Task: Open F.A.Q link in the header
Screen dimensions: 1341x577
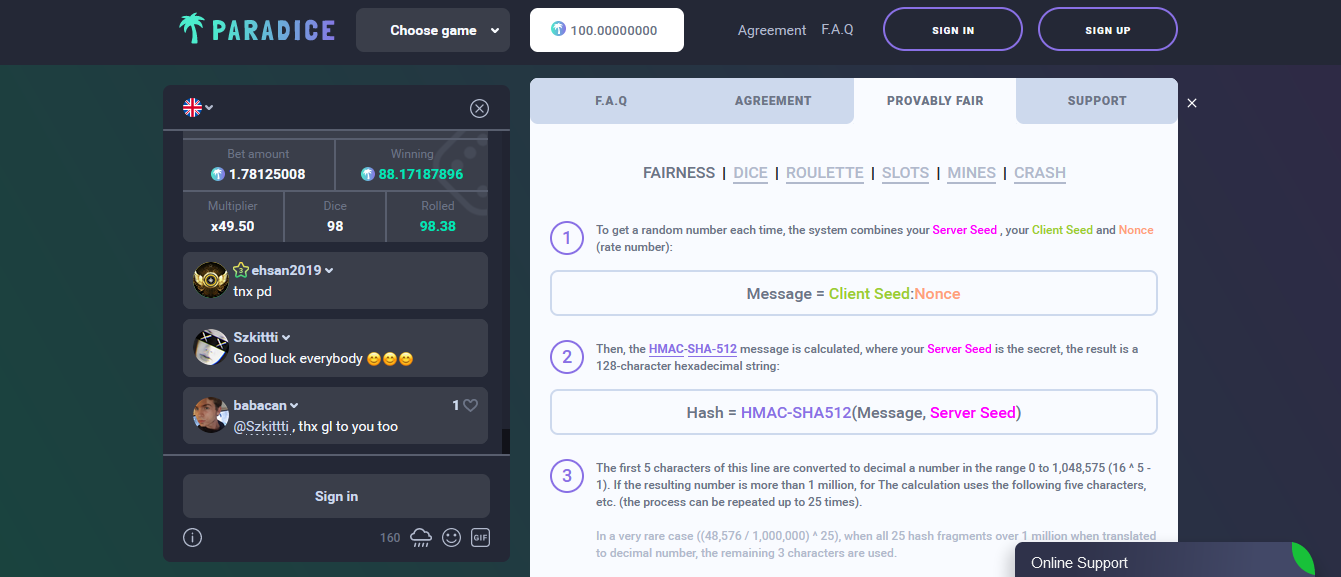Action: (x=838, y=30)
